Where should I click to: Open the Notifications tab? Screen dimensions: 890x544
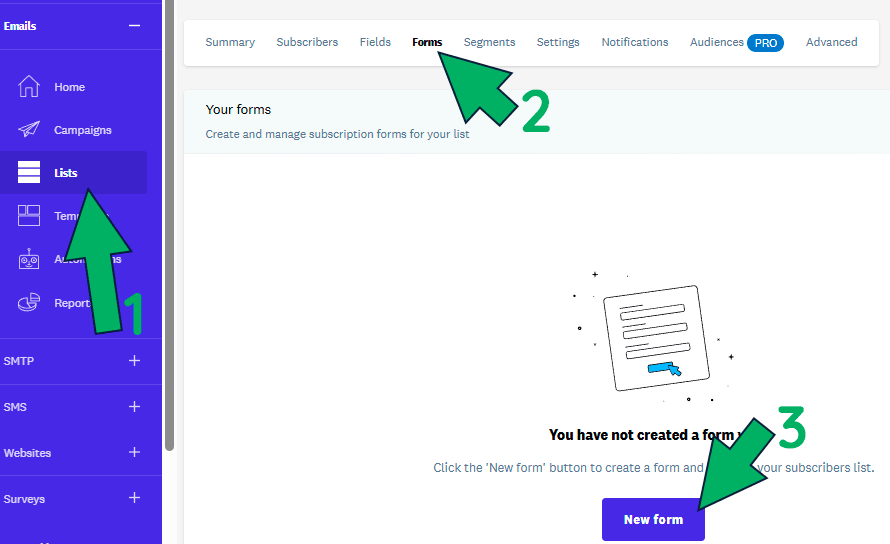634,42
